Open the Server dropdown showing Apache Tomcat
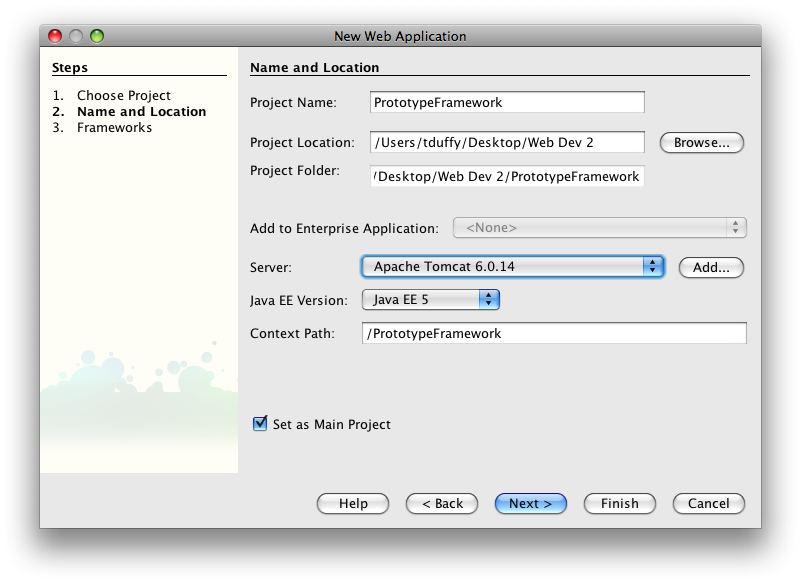 coord(512,266)
